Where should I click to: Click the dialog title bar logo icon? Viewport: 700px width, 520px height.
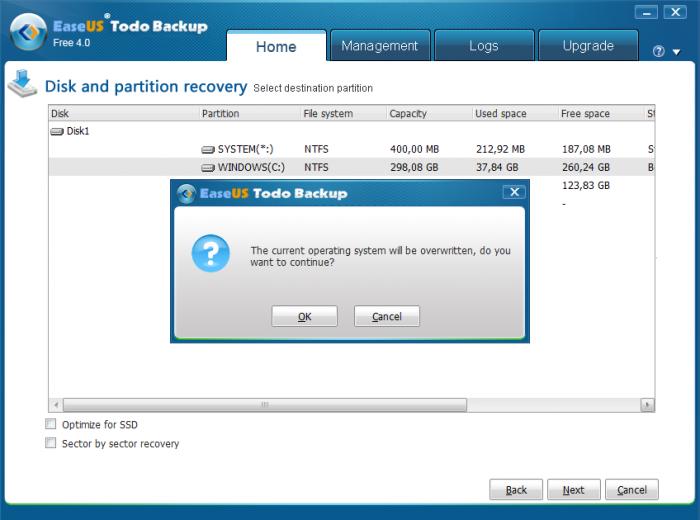[186, 193]
